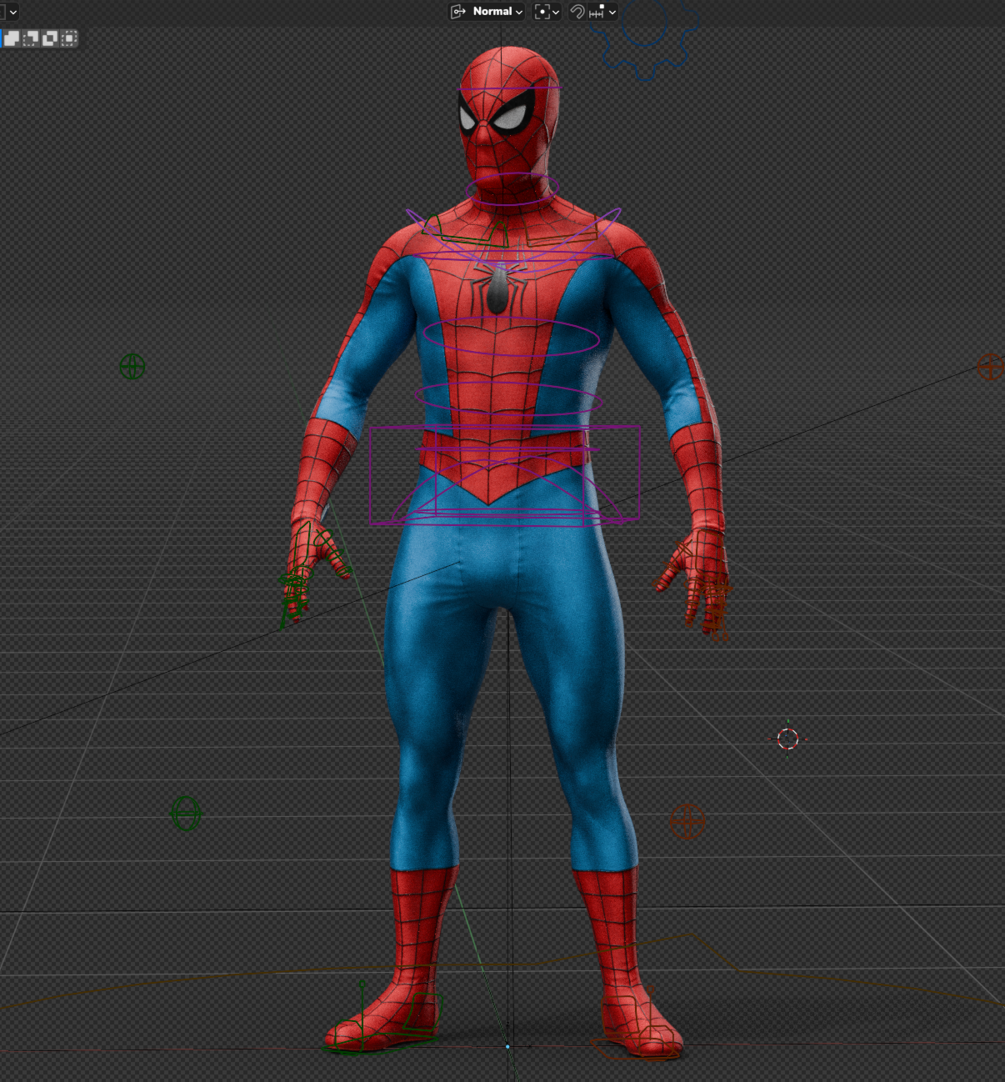Toggle the magnet snap icon
Image resolution: width=1005 pixels, height=1082 pixels.
[x=577, y=12]
